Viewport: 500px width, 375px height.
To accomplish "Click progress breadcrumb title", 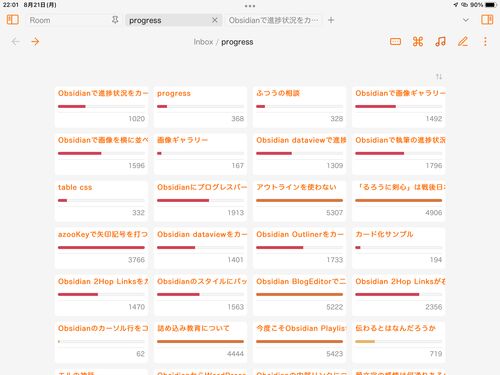I will coord(237,42).
